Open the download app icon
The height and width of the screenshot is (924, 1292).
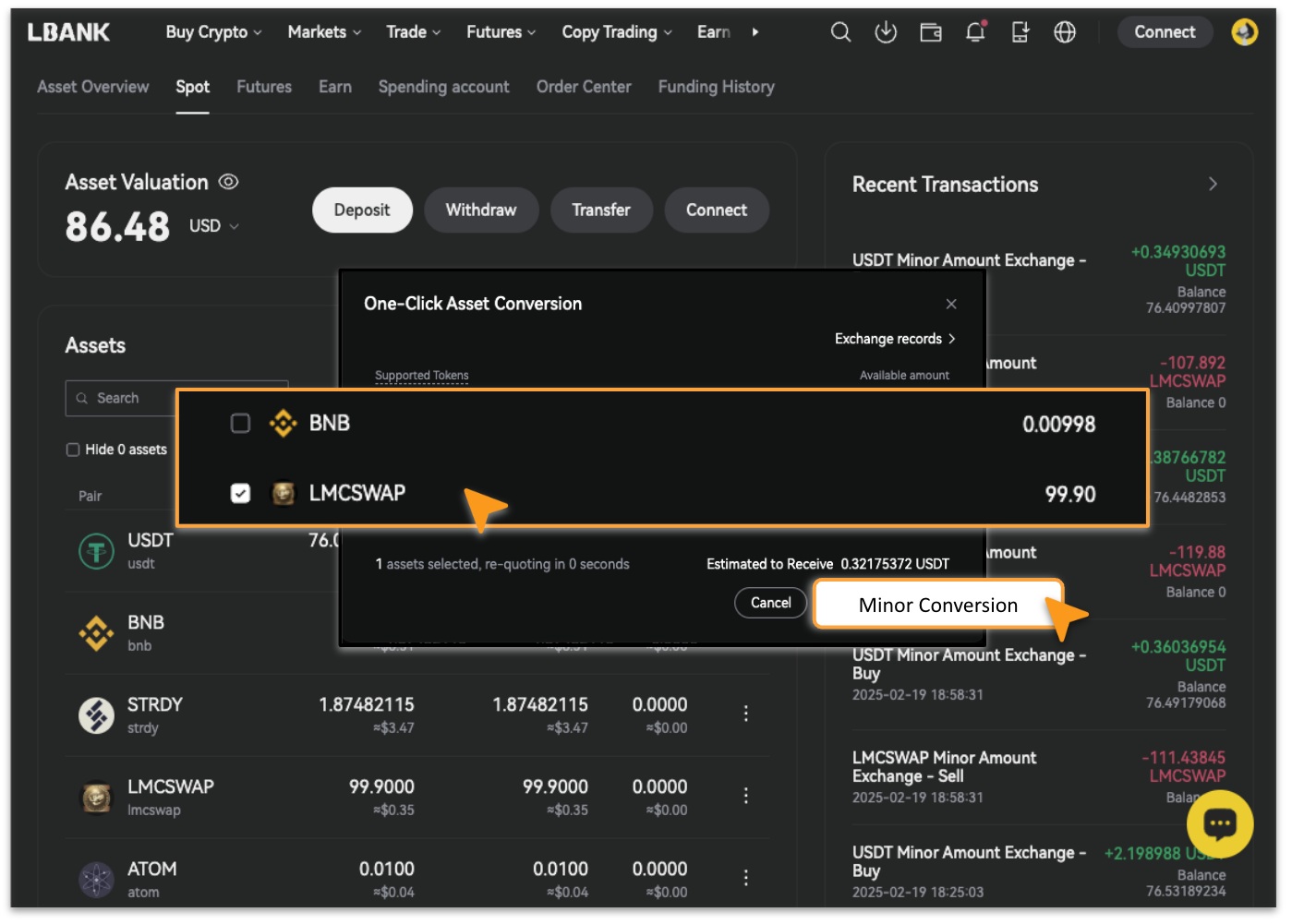click(x=886, y=32)
